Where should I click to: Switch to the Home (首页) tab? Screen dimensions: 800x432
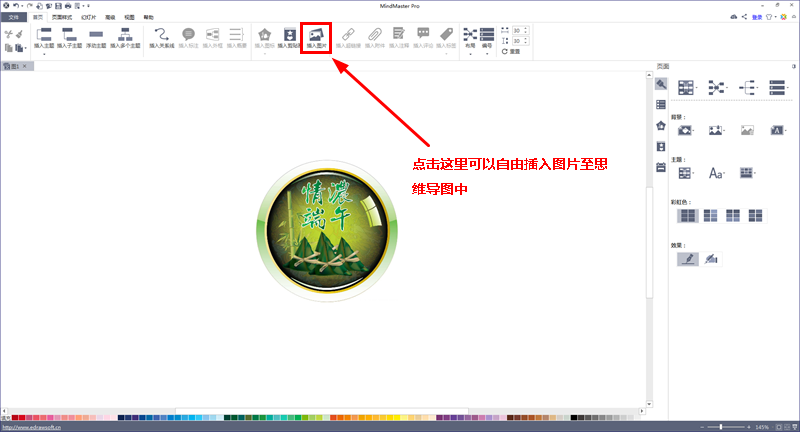tap(38, 17)
